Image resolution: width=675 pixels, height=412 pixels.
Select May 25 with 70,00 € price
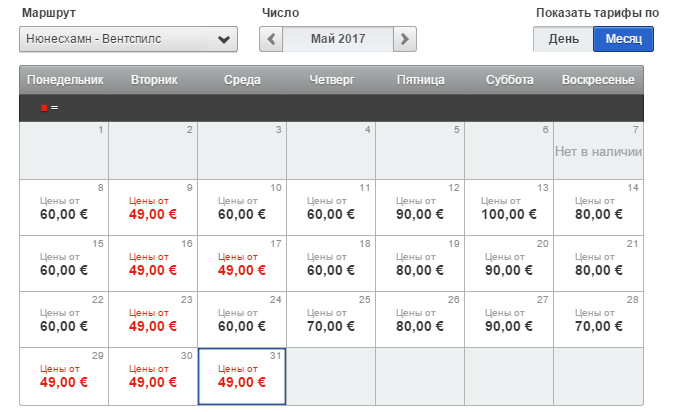pyautogui.click(x=331, y=319)
